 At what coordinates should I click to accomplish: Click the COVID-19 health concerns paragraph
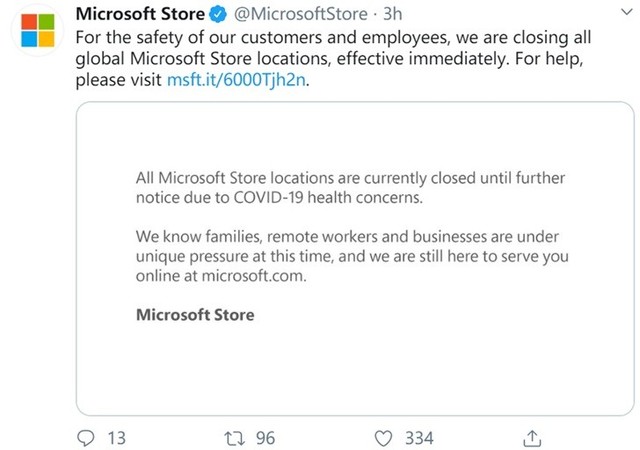[351, 188]
